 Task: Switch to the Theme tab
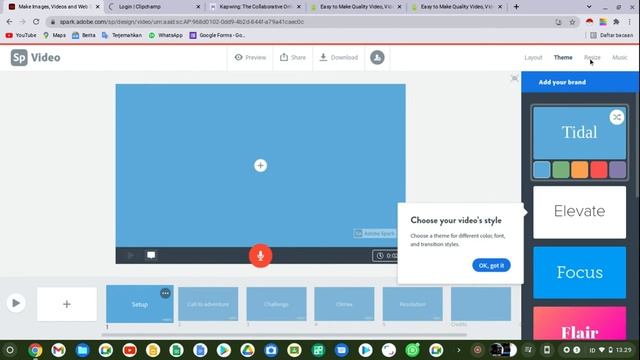coord(563,58)
